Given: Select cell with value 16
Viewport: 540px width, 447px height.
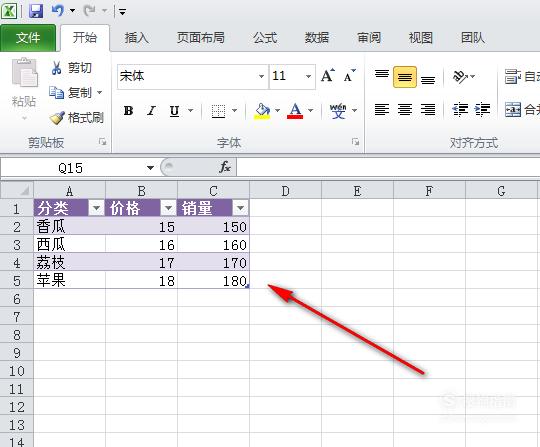Looking at the screenshot, I should click(x=141, y=245).
